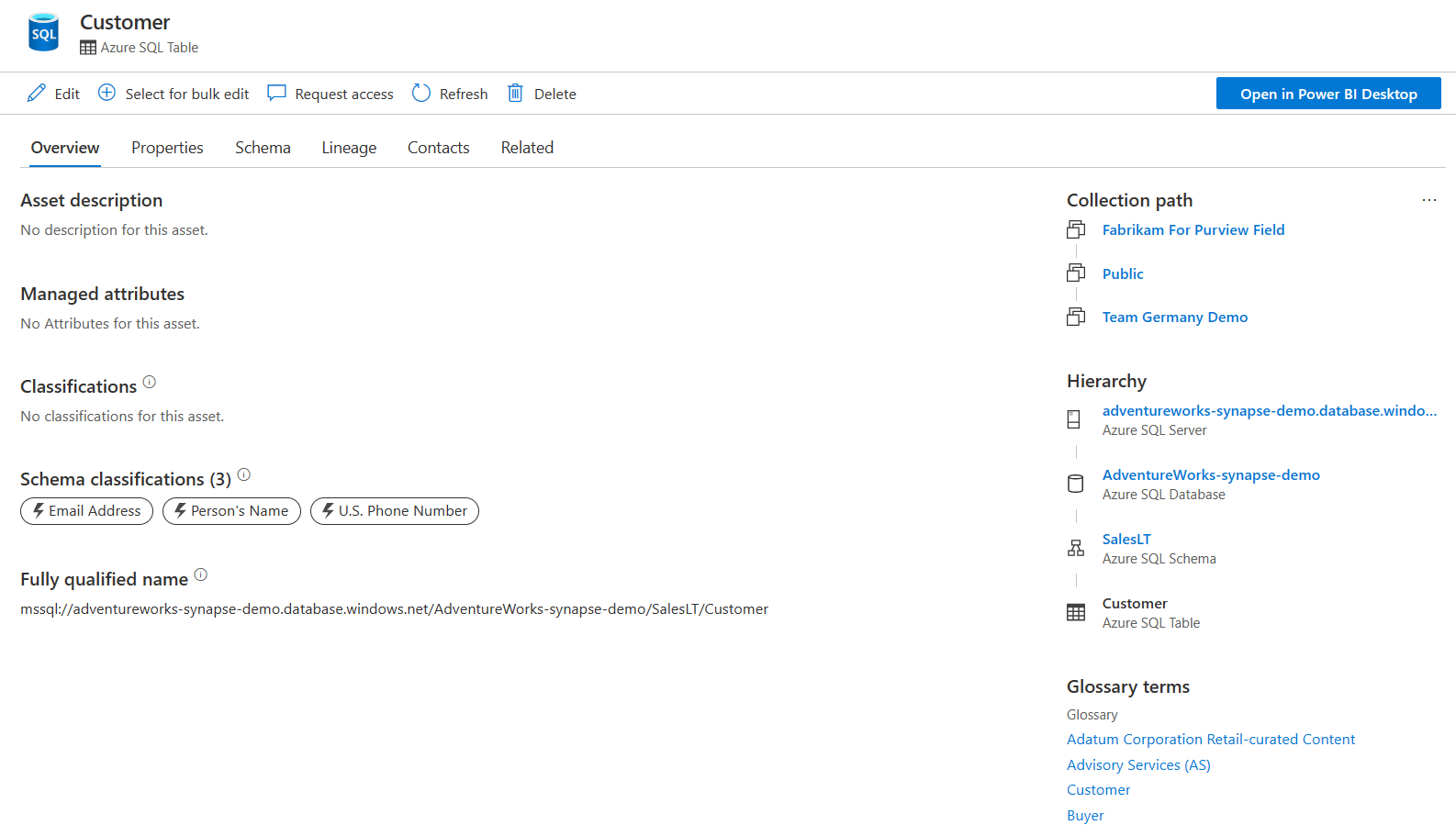Click Open in Power BI Desktop button

tap(1328, 94)
